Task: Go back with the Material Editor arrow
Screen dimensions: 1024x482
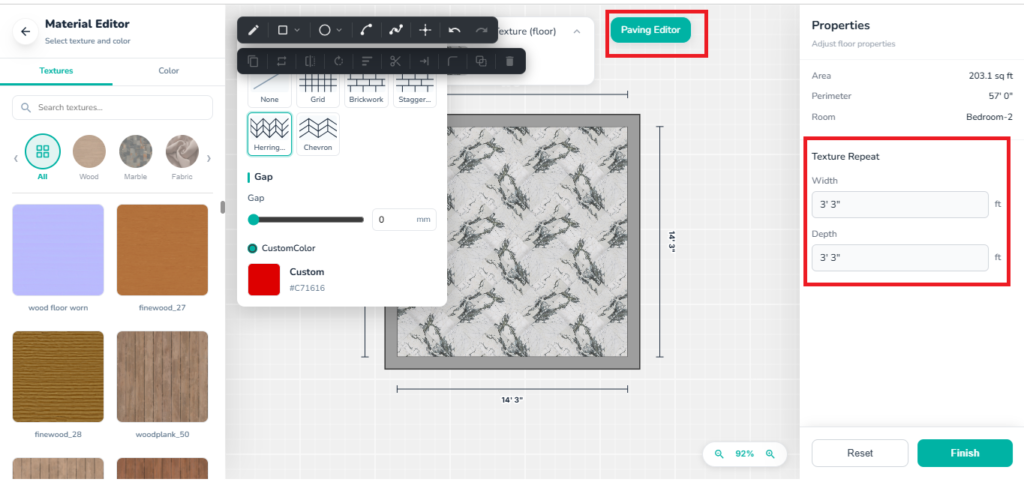Action: (25, 31)
